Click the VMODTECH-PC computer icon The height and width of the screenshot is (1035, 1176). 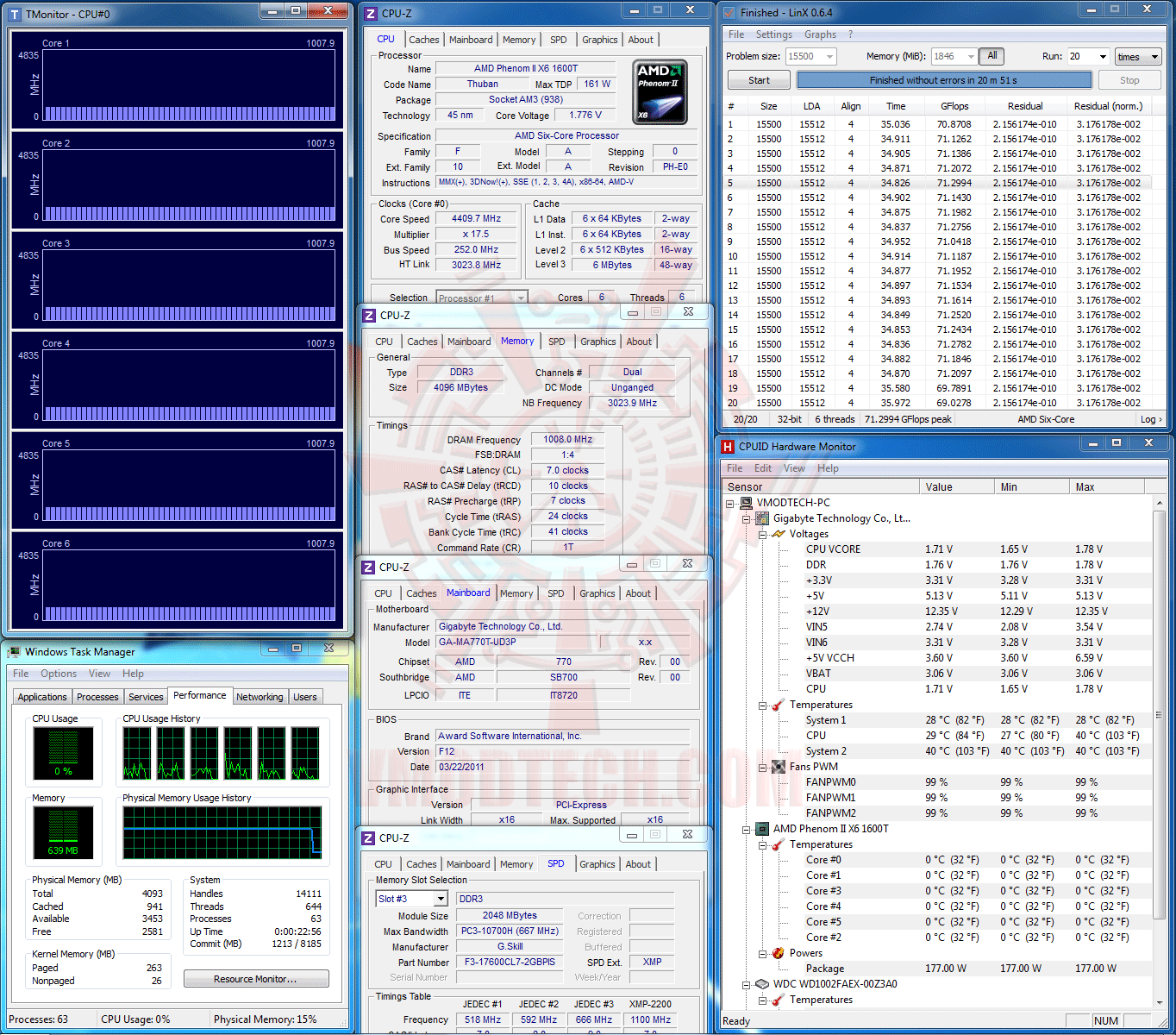point(746,503)
